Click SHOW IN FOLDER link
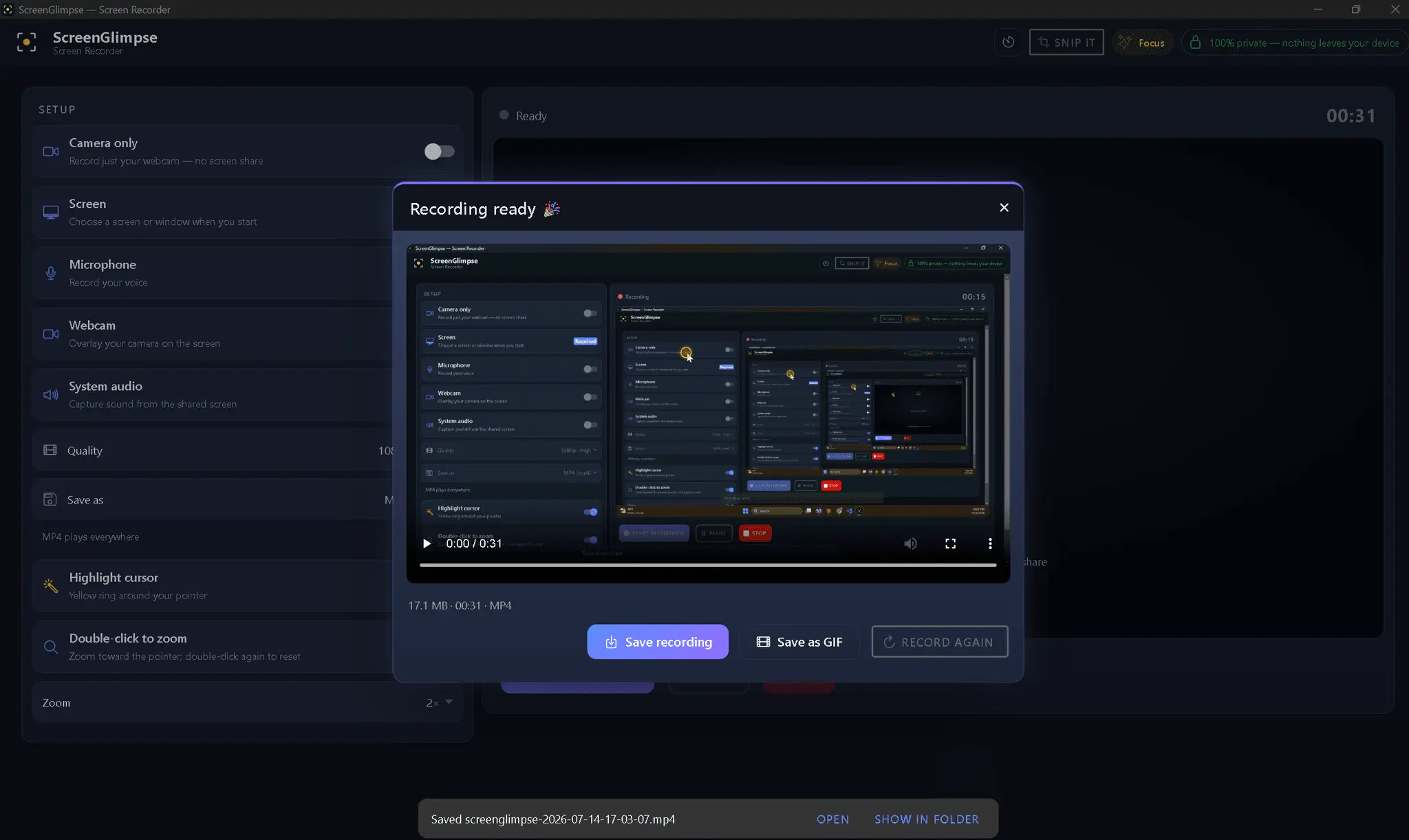 (926, 819)
